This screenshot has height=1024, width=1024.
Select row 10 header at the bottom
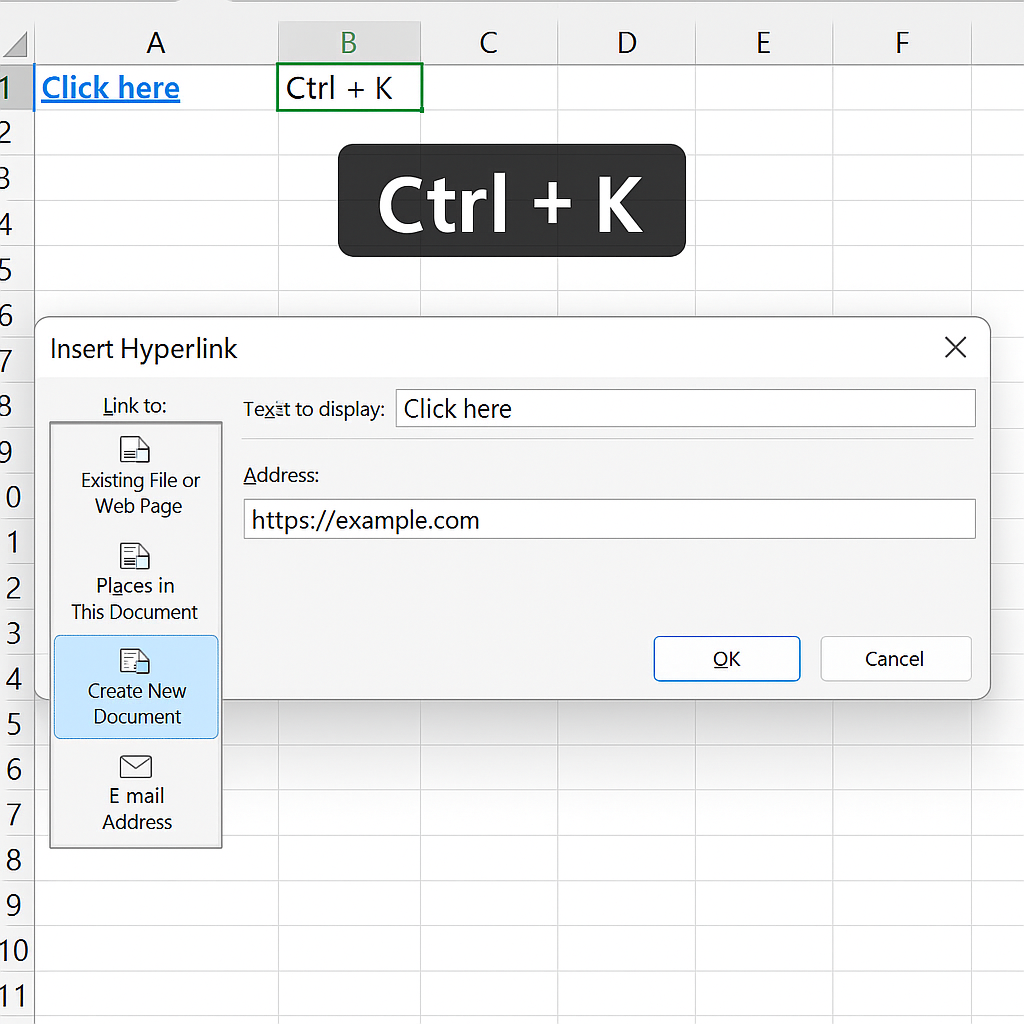click(16, 950)
